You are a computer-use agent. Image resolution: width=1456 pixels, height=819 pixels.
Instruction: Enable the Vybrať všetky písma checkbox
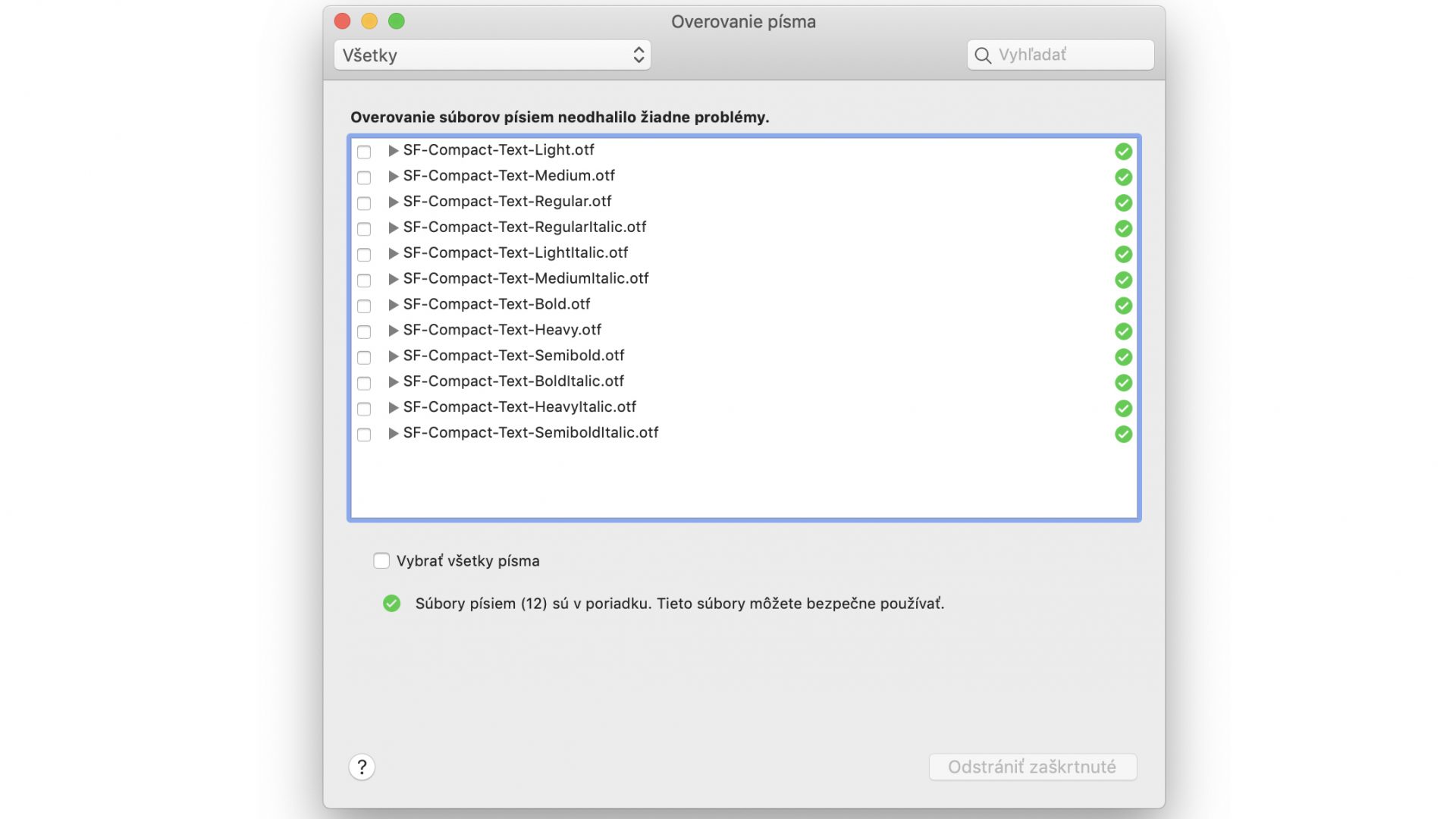pyautogui.click(x=381, y=560)
